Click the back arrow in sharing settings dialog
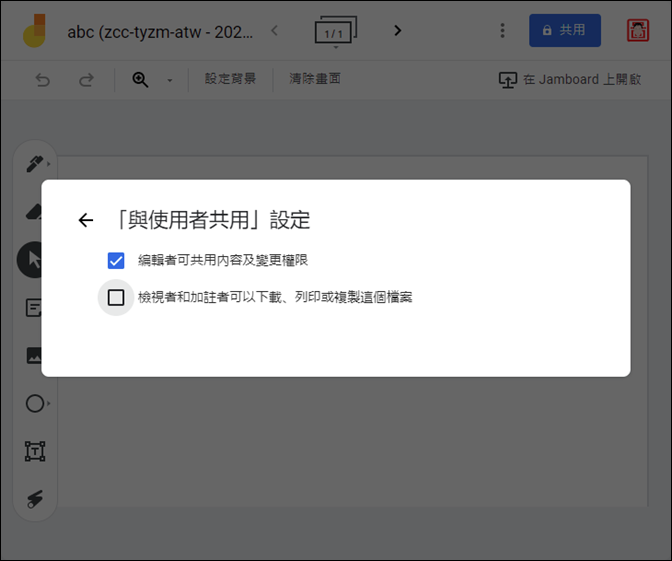This screenshot has width=672, height=561. coord(86,220)
